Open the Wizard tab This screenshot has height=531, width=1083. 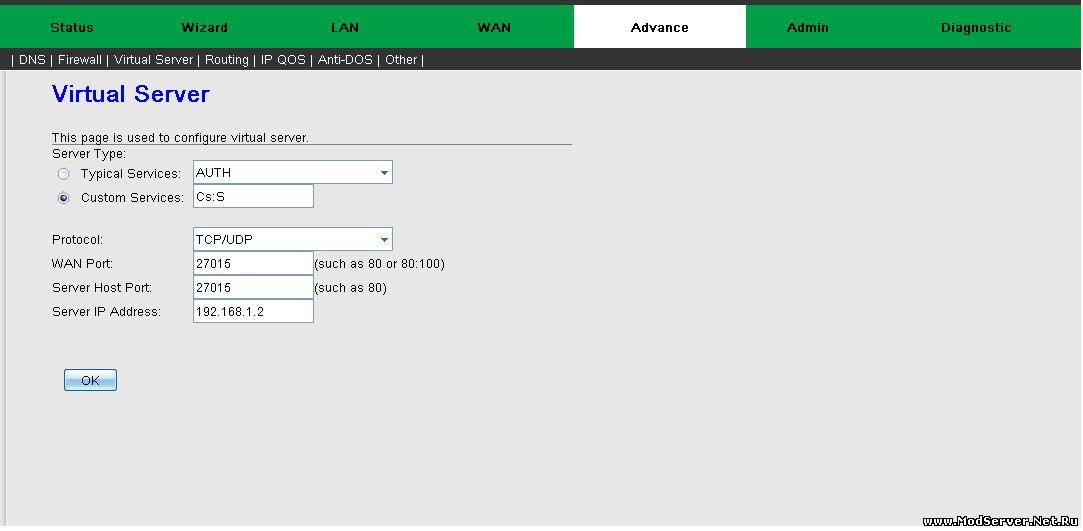coord(204,28)
